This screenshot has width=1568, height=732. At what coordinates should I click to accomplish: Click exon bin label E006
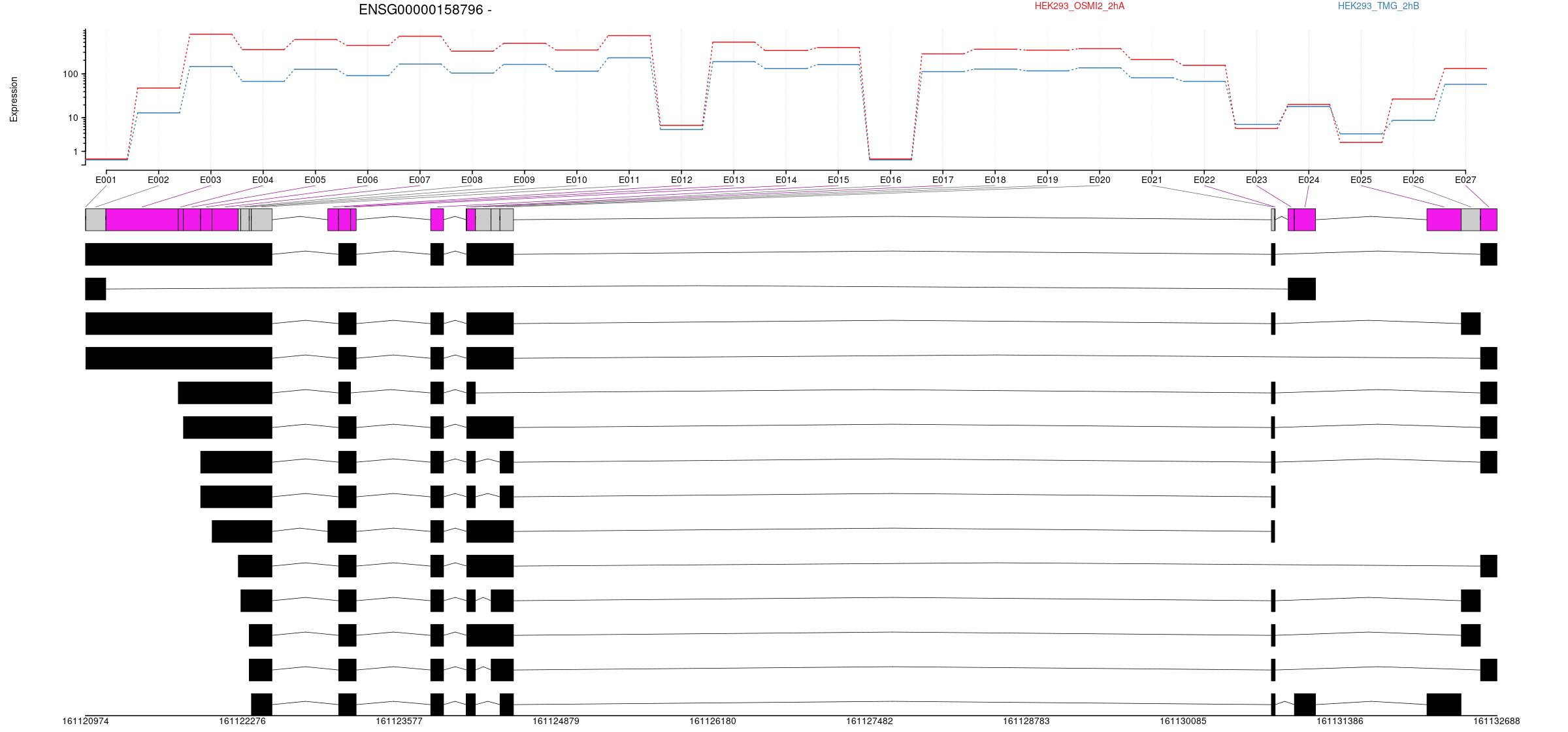(x=367, y=180)
